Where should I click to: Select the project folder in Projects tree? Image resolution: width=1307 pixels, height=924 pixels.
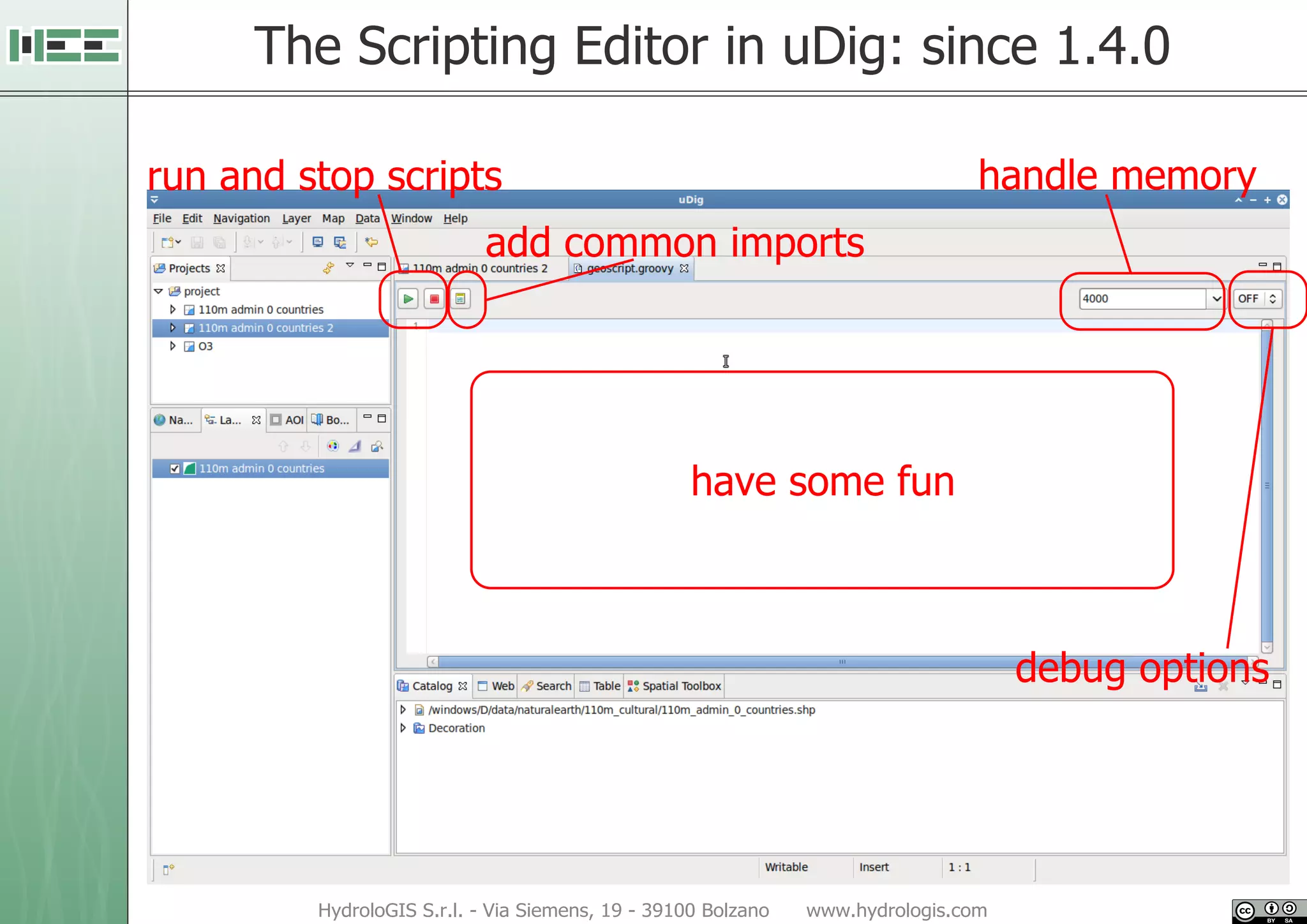click(202, 291)
